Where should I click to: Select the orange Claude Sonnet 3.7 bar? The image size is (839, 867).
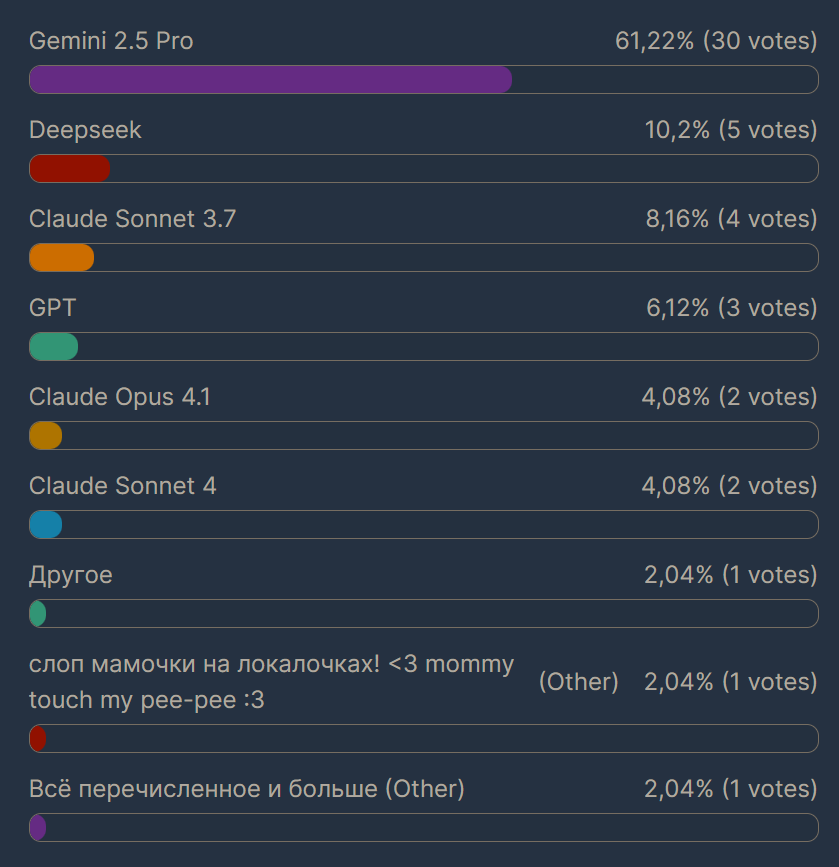coord(61,257)
